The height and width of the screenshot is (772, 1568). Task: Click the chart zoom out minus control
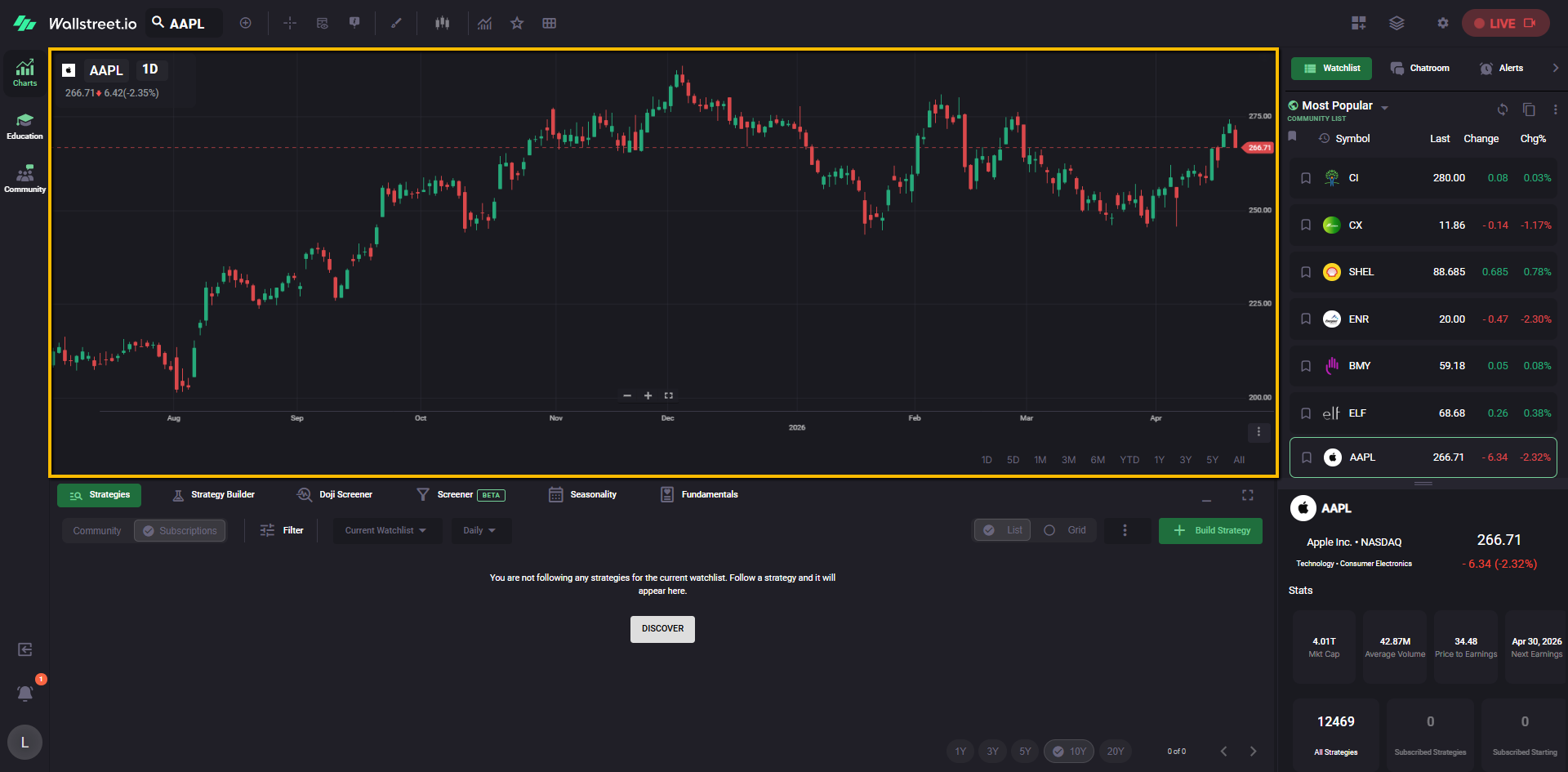pos(627,395)
